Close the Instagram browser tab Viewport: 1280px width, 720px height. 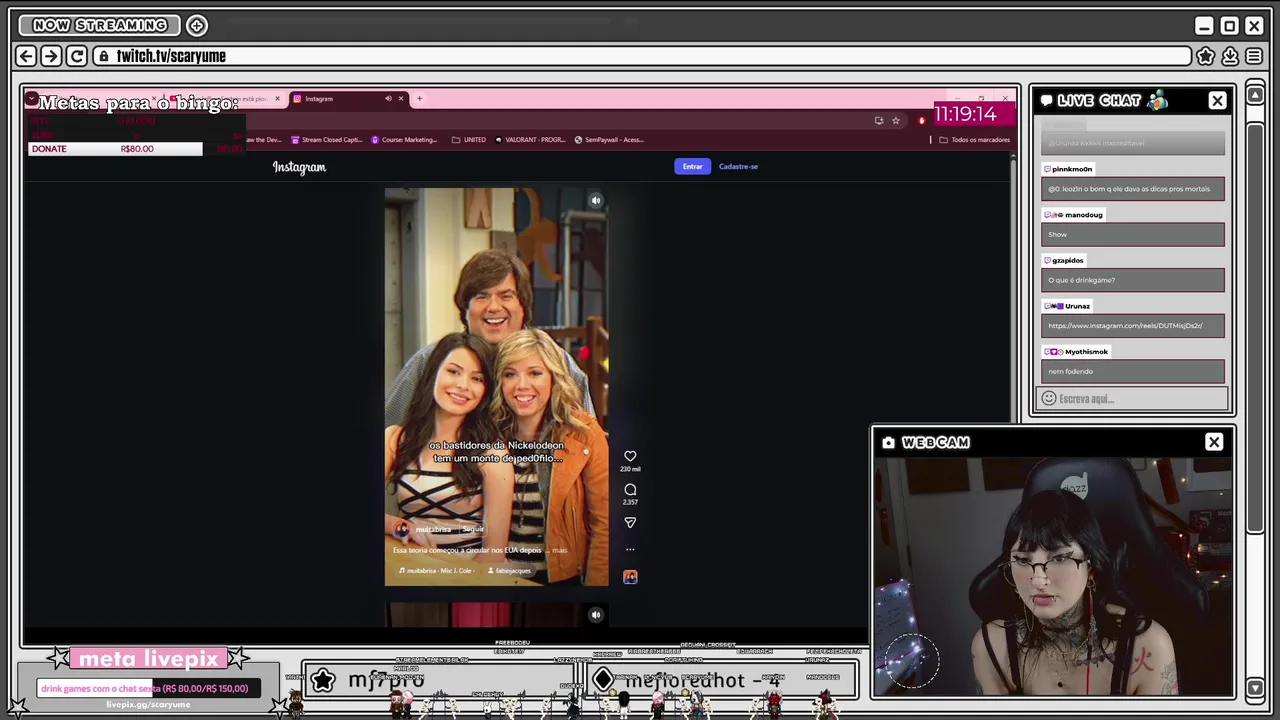[401, 98]
